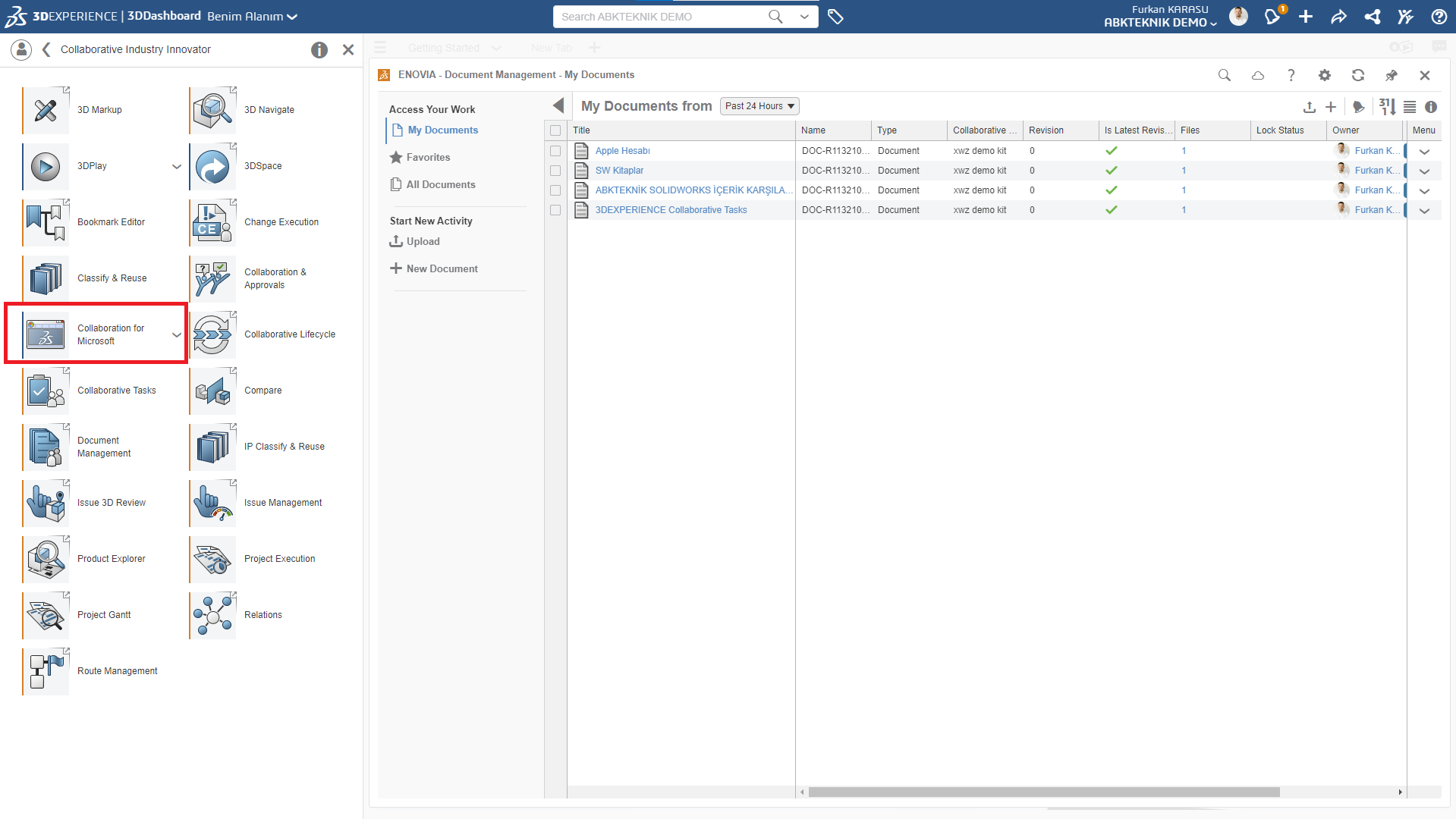Launch the Project Gantt app
Viewport: 1456px width, 819px height.
pyautogui.click(x=46, y=615)
